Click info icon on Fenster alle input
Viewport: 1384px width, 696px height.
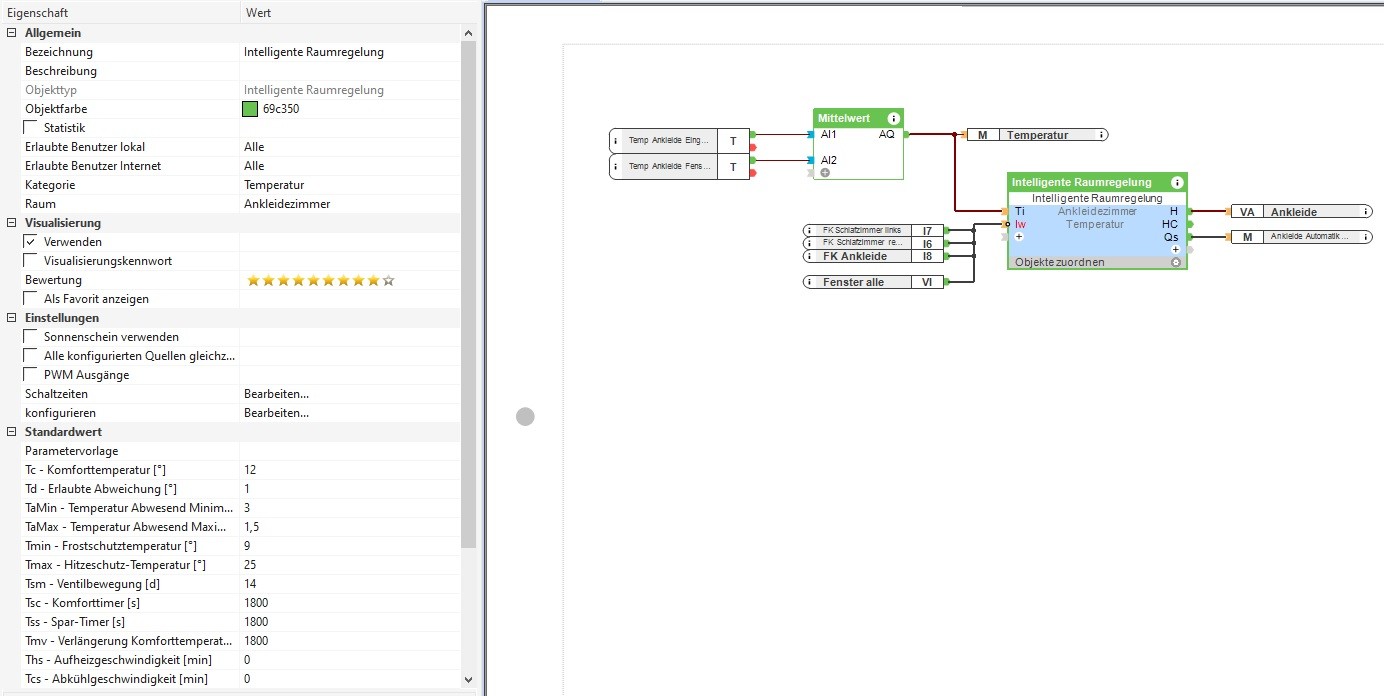click(809, 282)
